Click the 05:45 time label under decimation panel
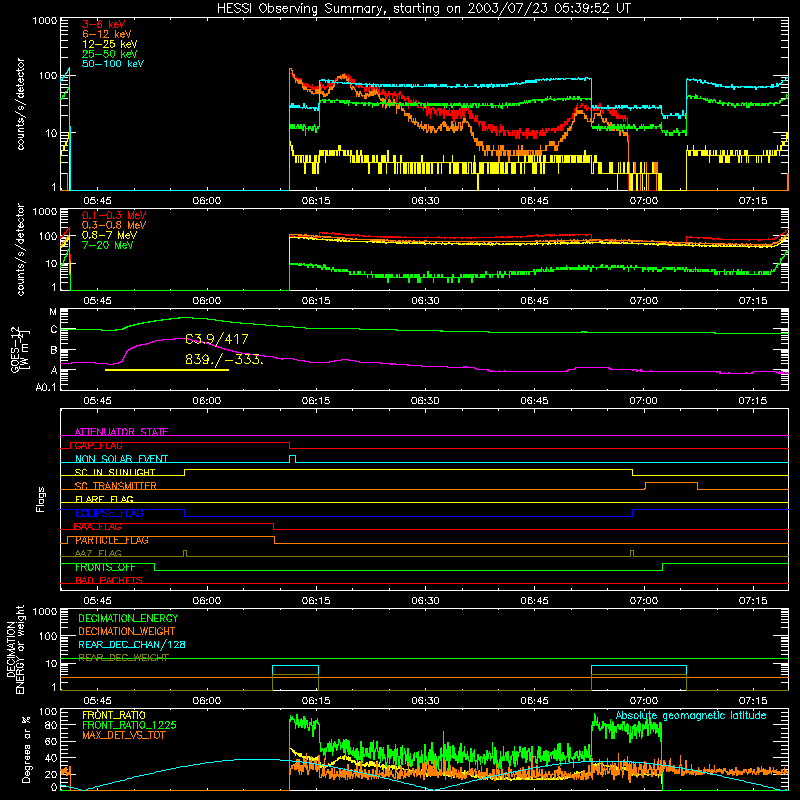The width and height of the screenshot is (800, 800). coord(97,701)
